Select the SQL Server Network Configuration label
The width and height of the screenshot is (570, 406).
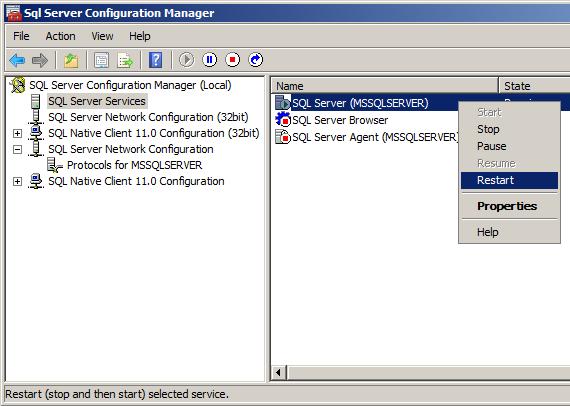[x=131, y=149]
